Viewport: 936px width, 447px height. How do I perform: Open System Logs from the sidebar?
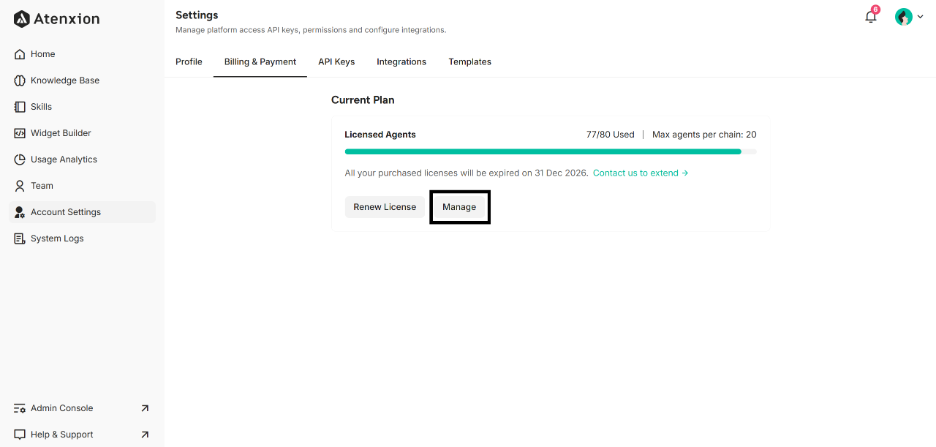[x=82, y=238]
